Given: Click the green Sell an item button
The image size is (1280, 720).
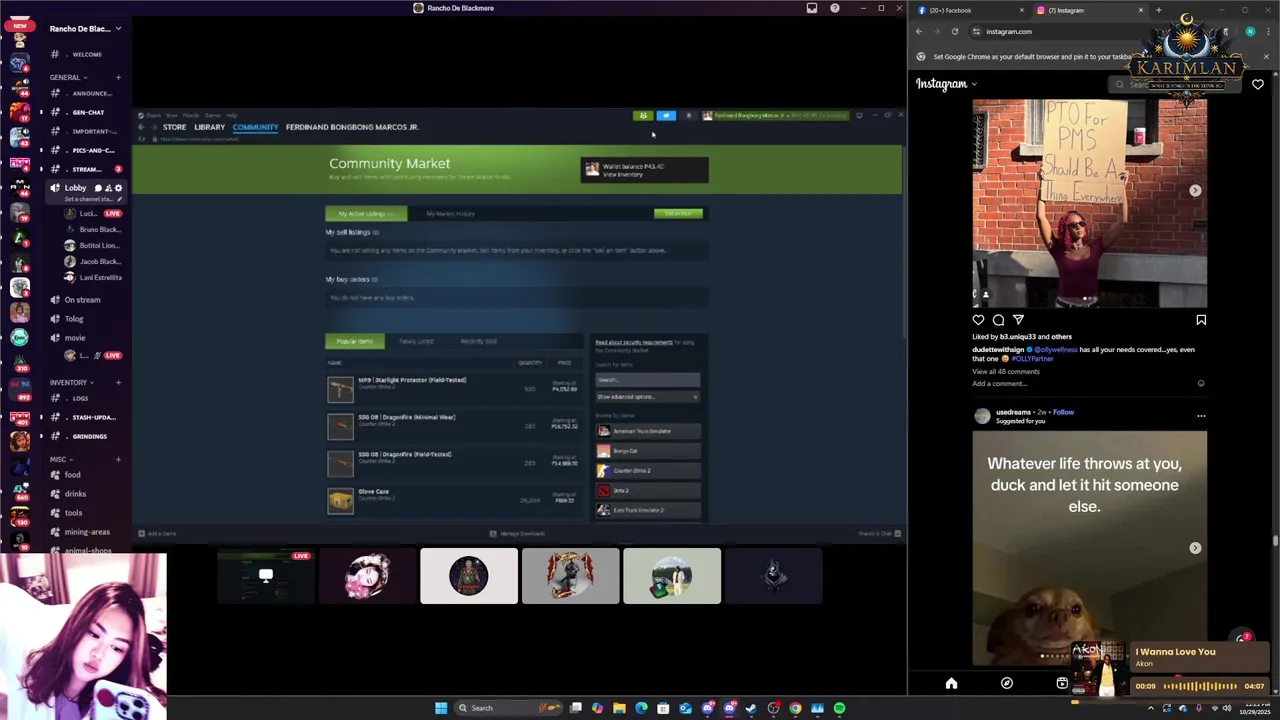Looking at the screenshot, I should tap(678, 213).
